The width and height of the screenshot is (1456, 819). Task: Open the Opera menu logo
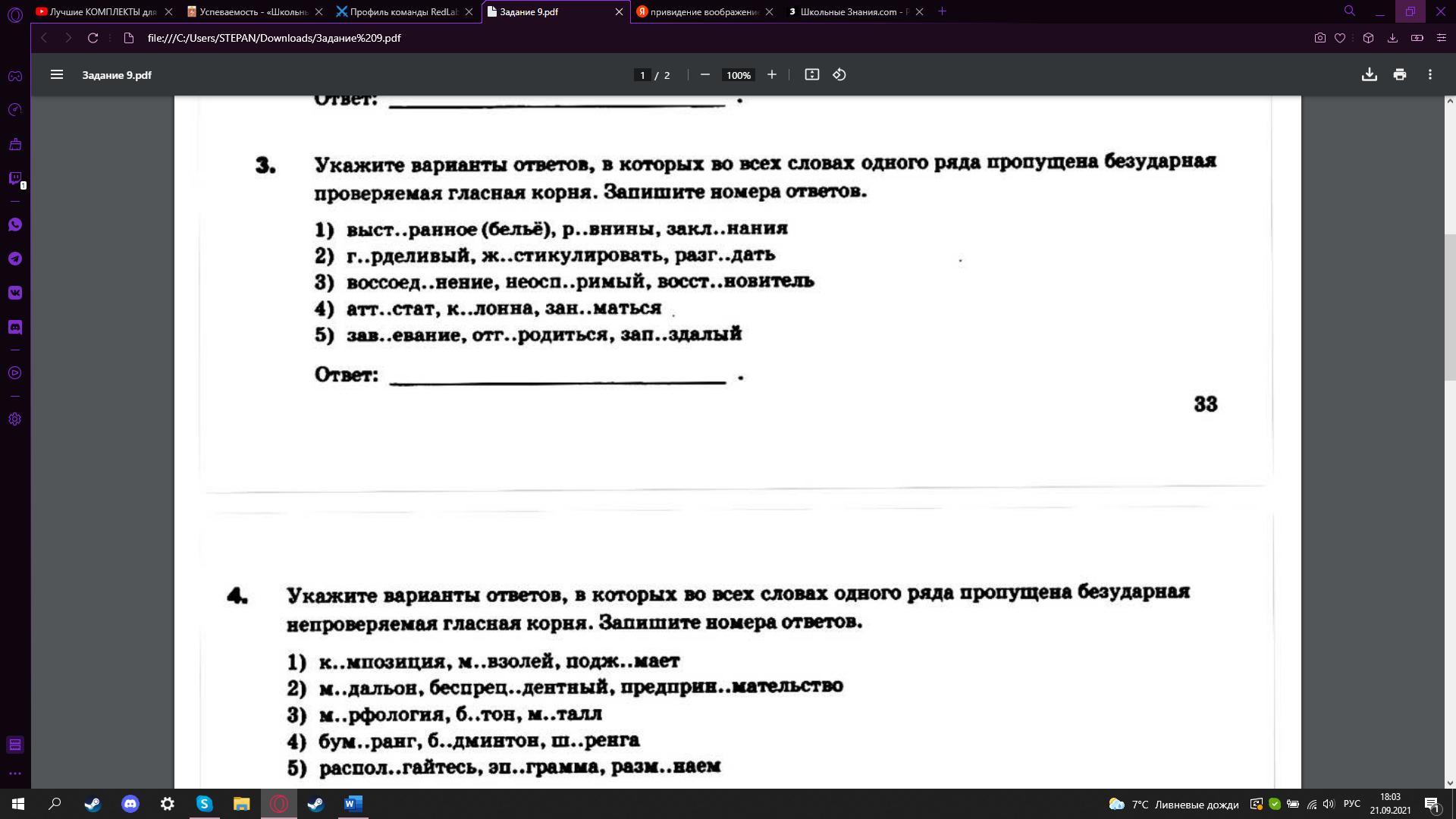pyautogui.click(x=15, y=14)
